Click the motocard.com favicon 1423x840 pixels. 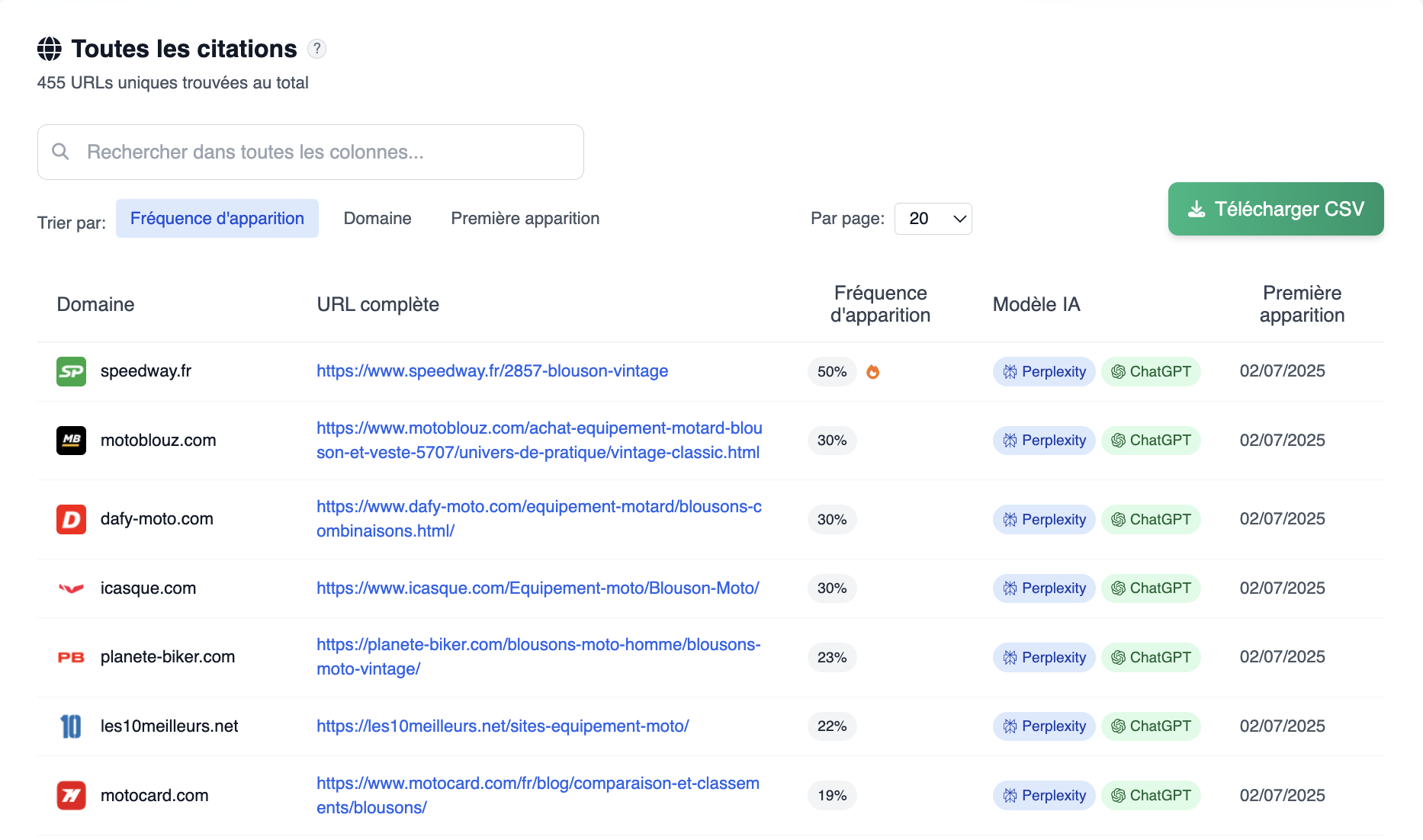click(x=71, y=796)
